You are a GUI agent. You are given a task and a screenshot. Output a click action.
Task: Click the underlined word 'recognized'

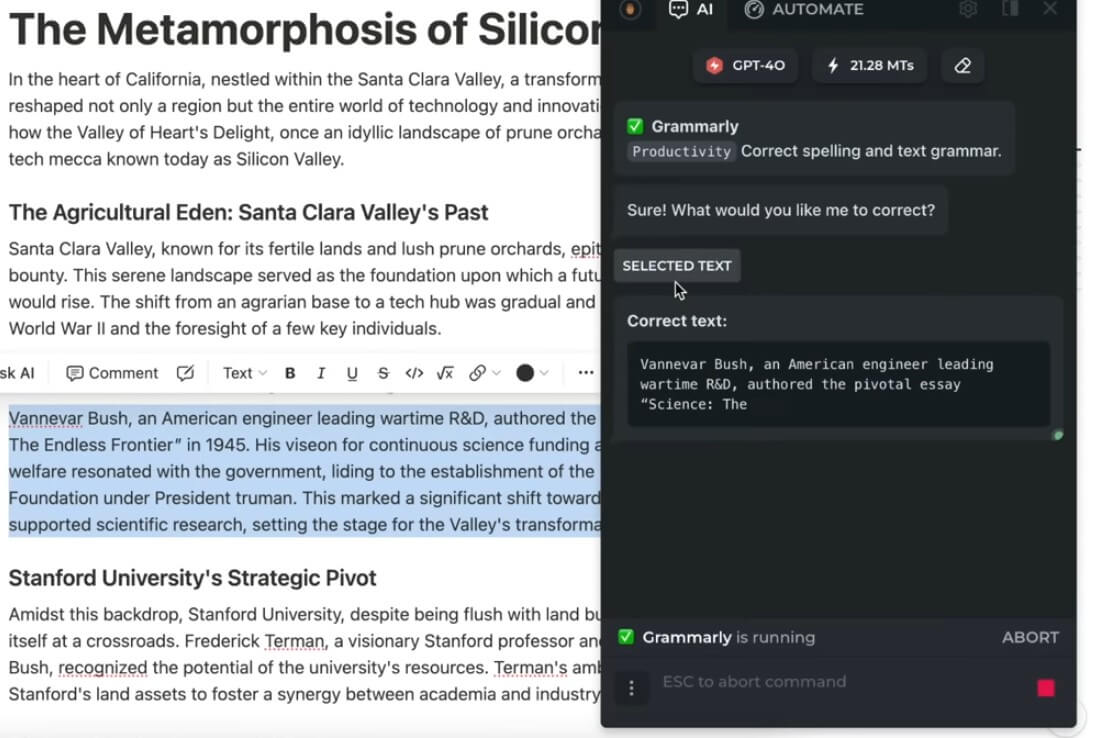(103, 668)
